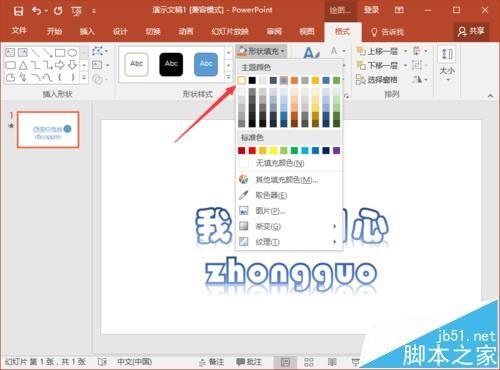The image size is (500, 370).
Task: Select the 取色器(E) eyedropper
Action: click(x=289, y=195)
